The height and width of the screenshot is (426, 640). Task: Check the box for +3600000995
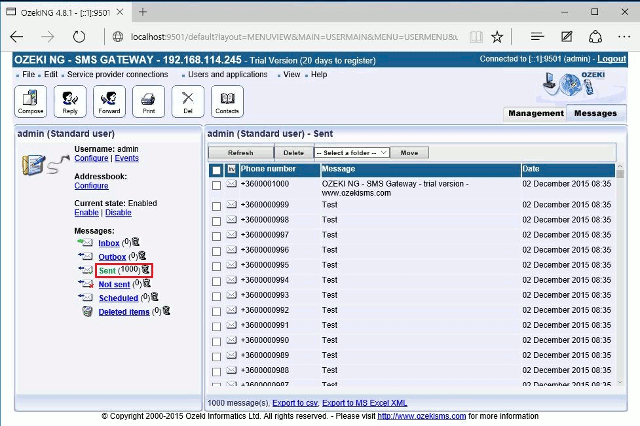[216, 266]
